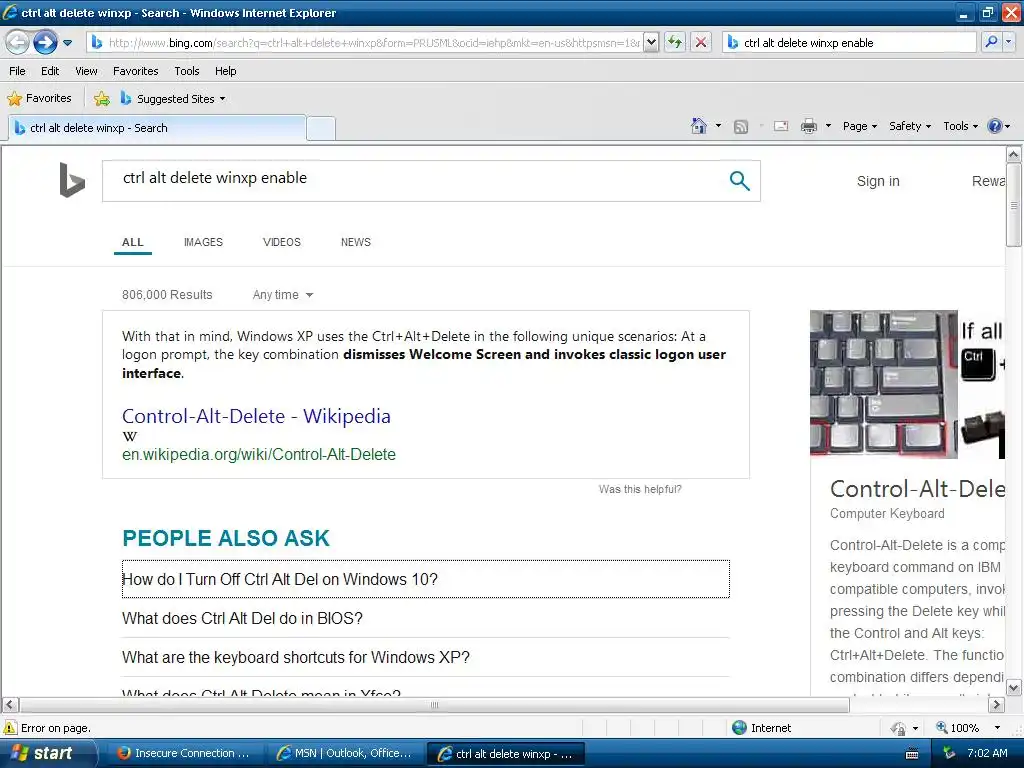Screen dimensions: 1024x768
Task: Expand 'keyboard shortcuts for Windows XP' question
Action: click(426, 657)
